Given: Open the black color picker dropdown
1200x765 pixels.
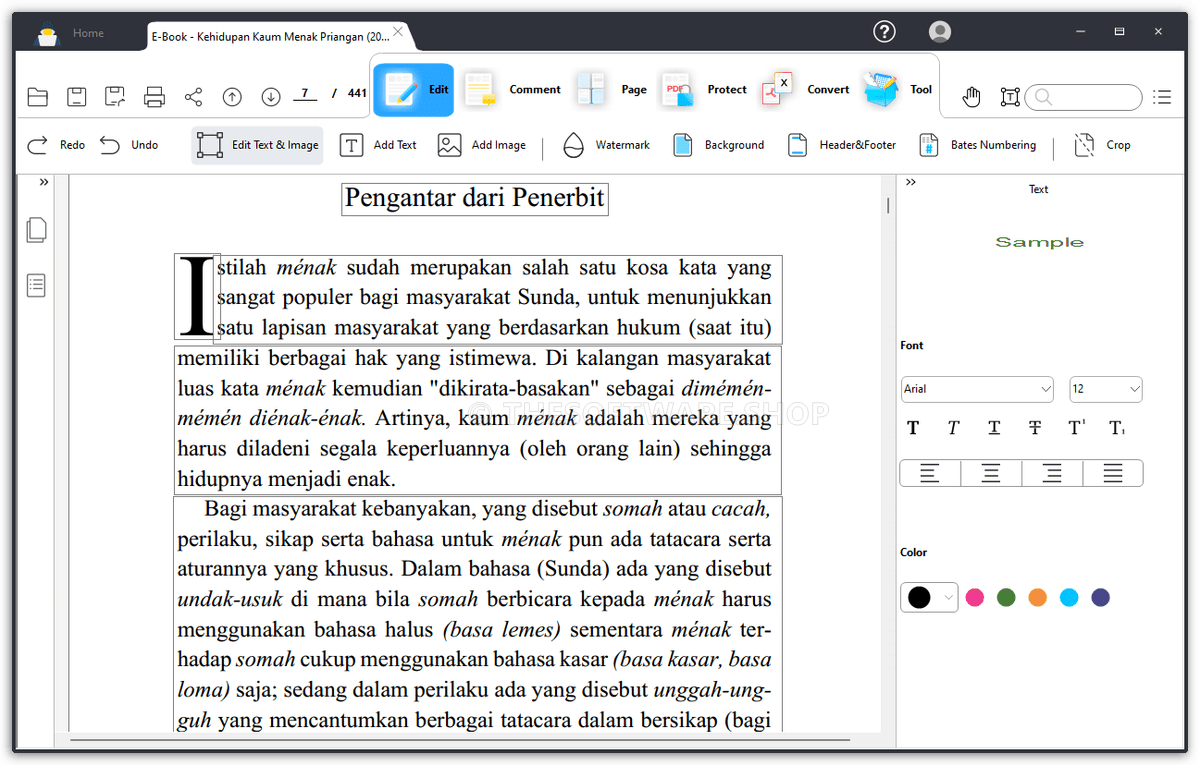Looking at the screenshot, I should click(929, 598).
